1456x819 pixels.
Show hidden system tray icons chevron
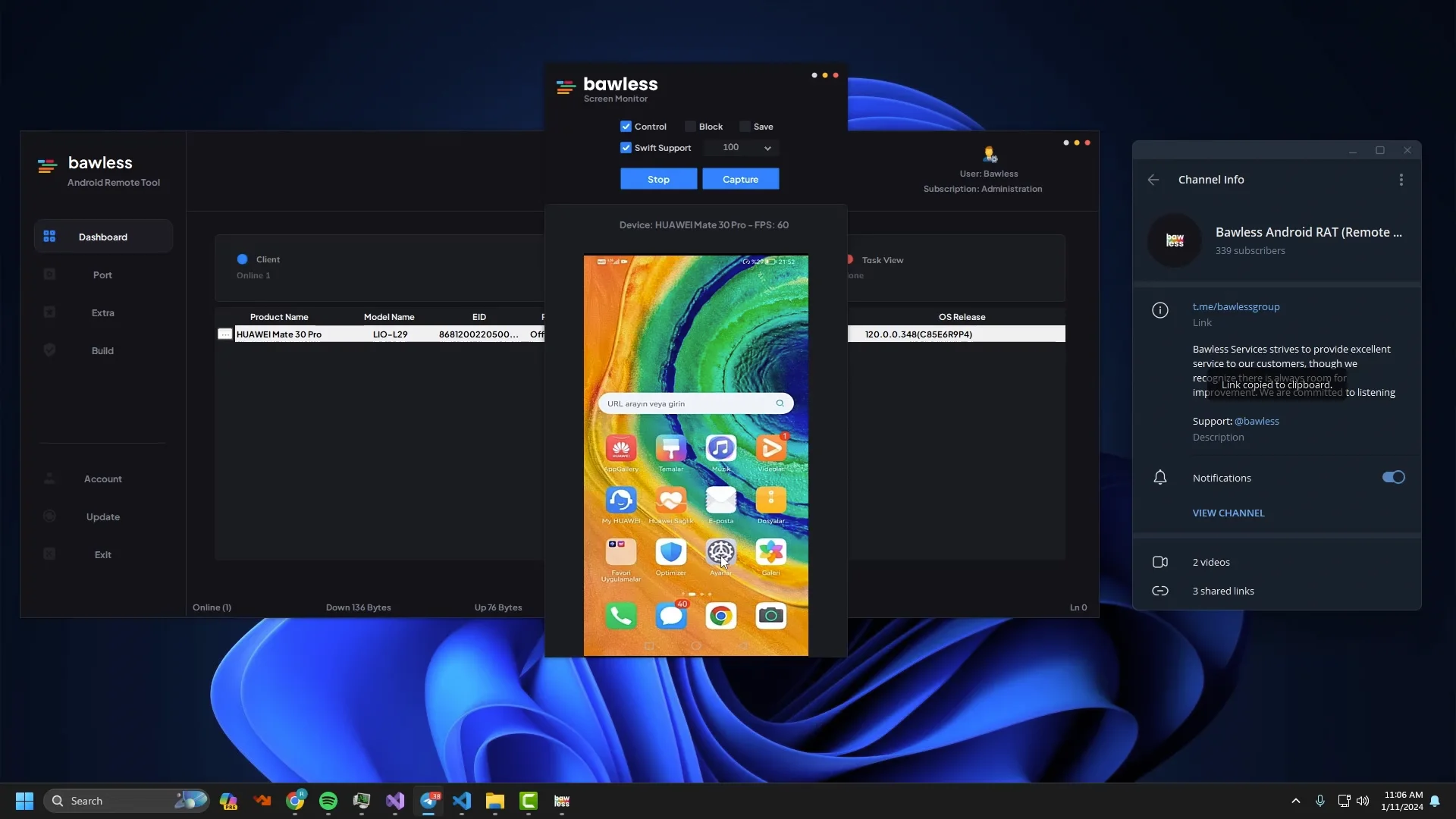click(x=1296, y=801)
